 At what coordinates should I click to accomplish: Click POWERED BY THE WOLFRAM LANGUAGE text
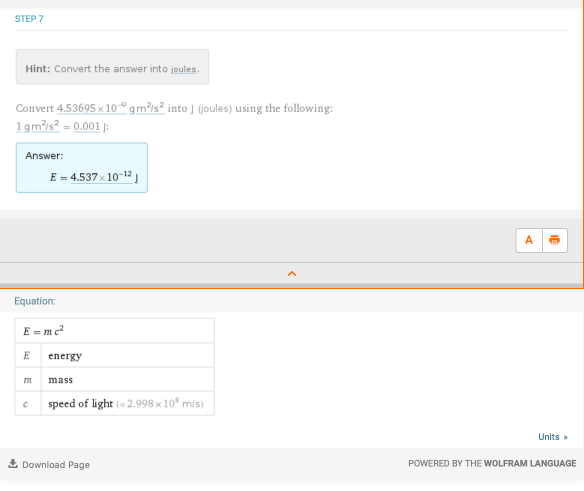tap(492, 463)
